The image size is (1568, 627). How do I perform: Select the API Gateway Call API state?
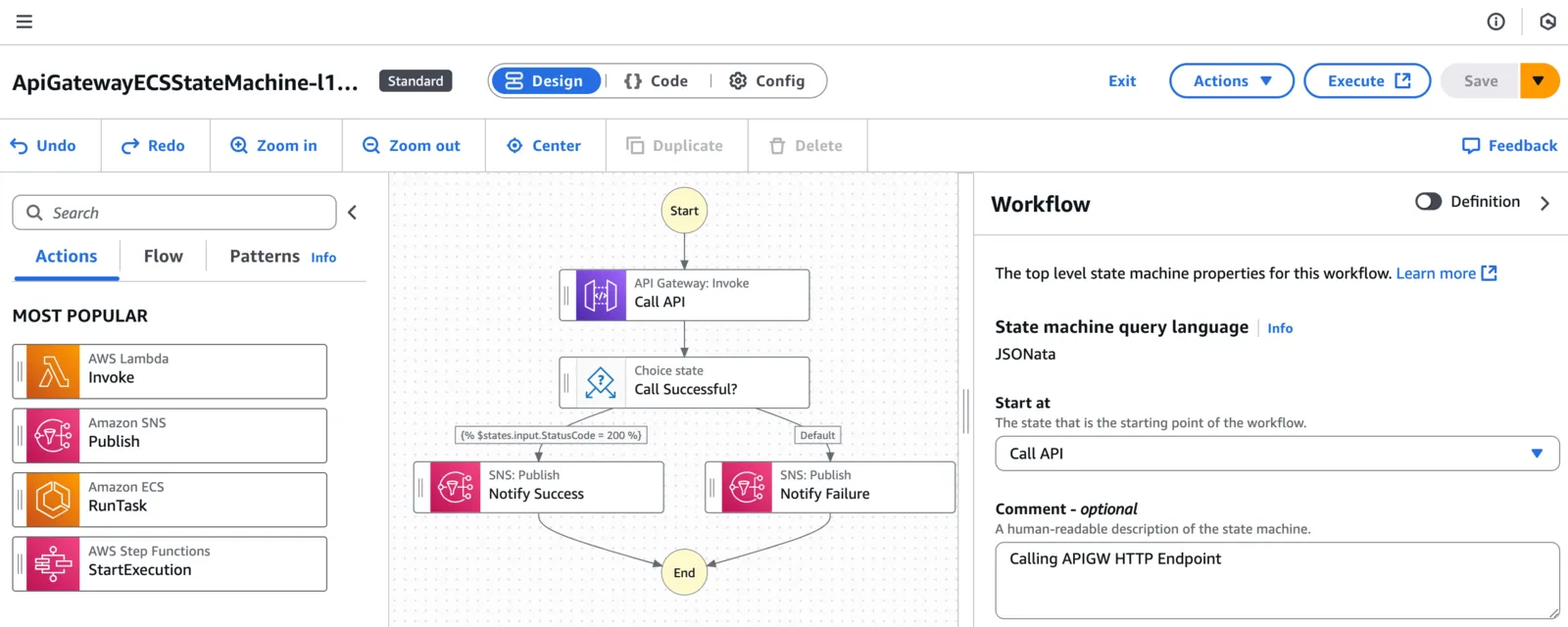[x=684, y=295]
